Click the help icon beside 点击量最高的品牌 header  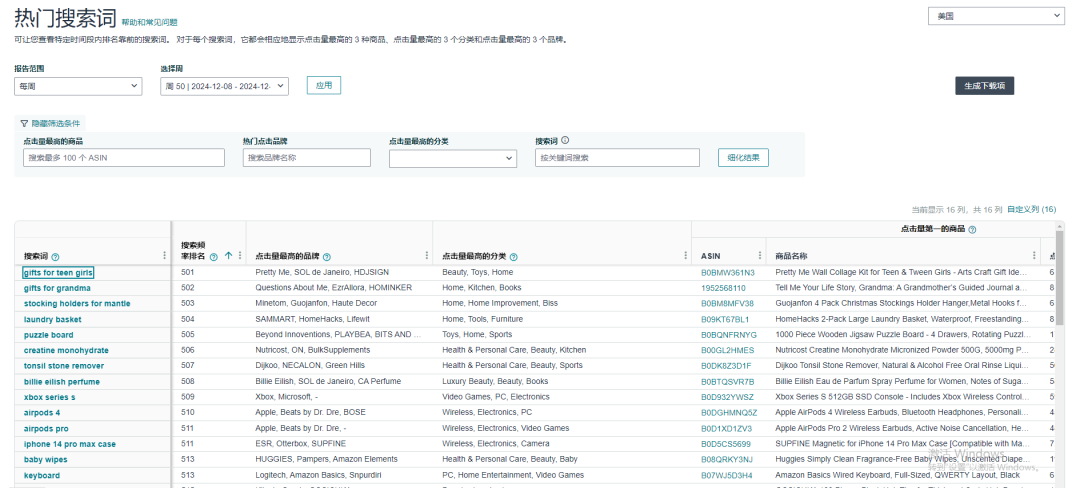[326, 256]
